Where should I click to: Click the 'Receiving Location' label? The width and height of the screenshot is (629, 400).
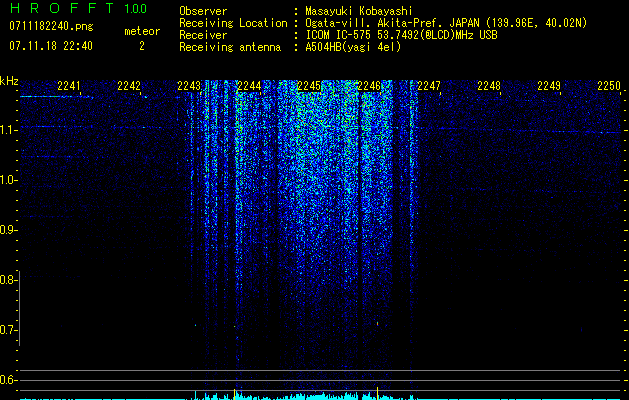[x=233, y=23]
